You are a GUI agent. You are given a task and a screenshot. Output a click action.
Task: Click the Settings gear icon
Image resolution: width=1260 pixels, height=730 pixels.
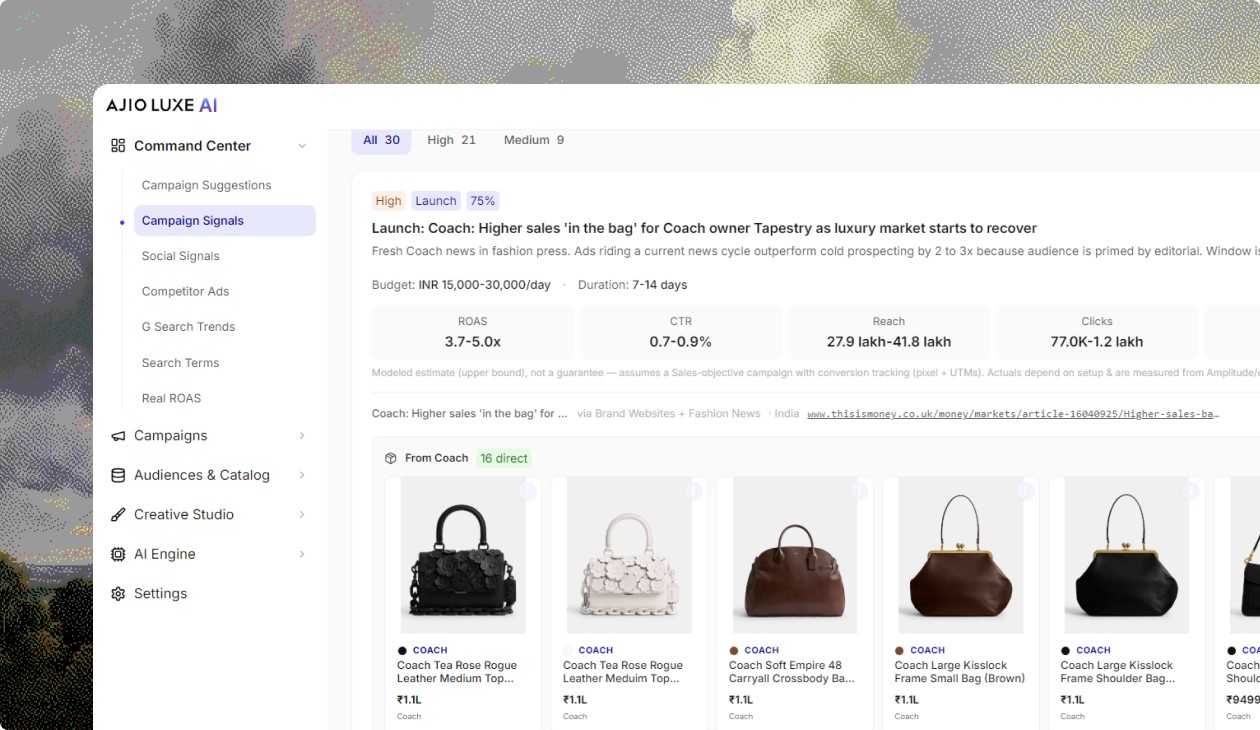[118, 594]
